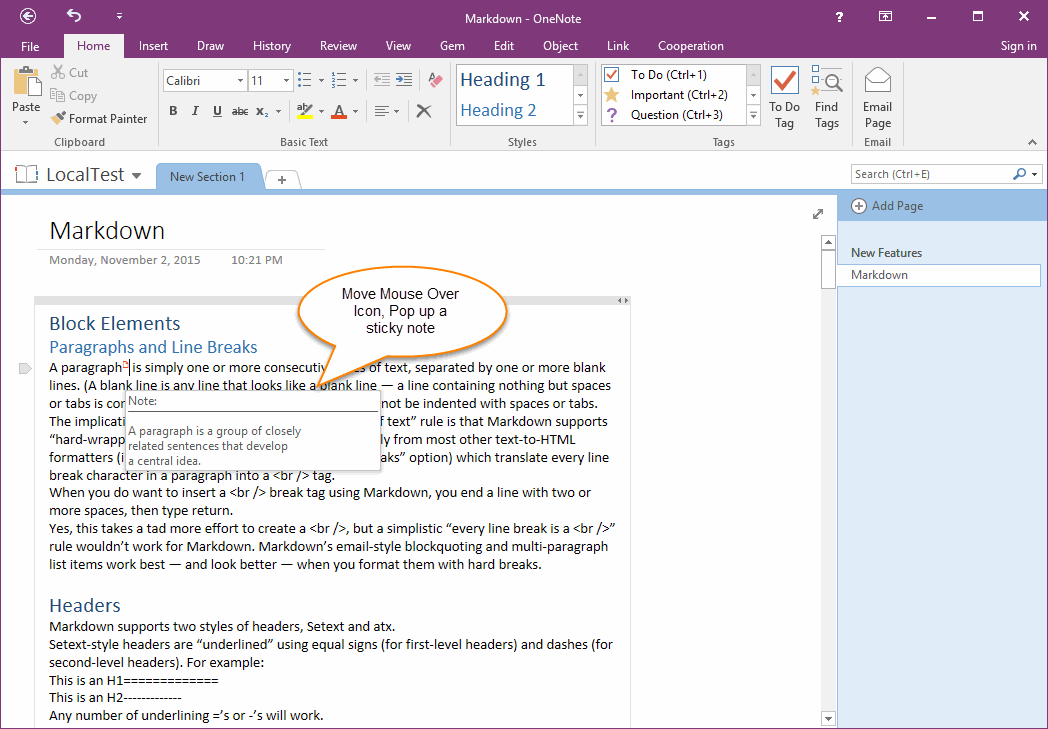Click the Undo arrow in title bar
This screenshot has width=1048, height=729.
tap(74, 15)
